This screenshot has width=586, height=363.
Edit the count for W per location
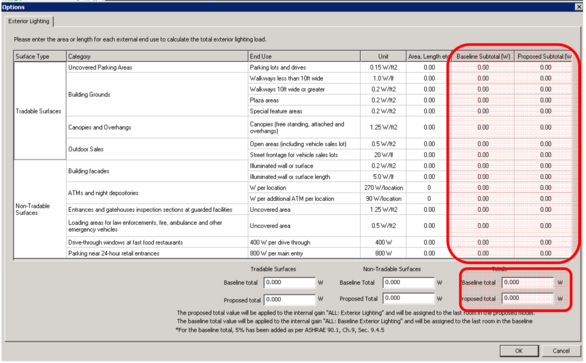(x=429, y=188)
